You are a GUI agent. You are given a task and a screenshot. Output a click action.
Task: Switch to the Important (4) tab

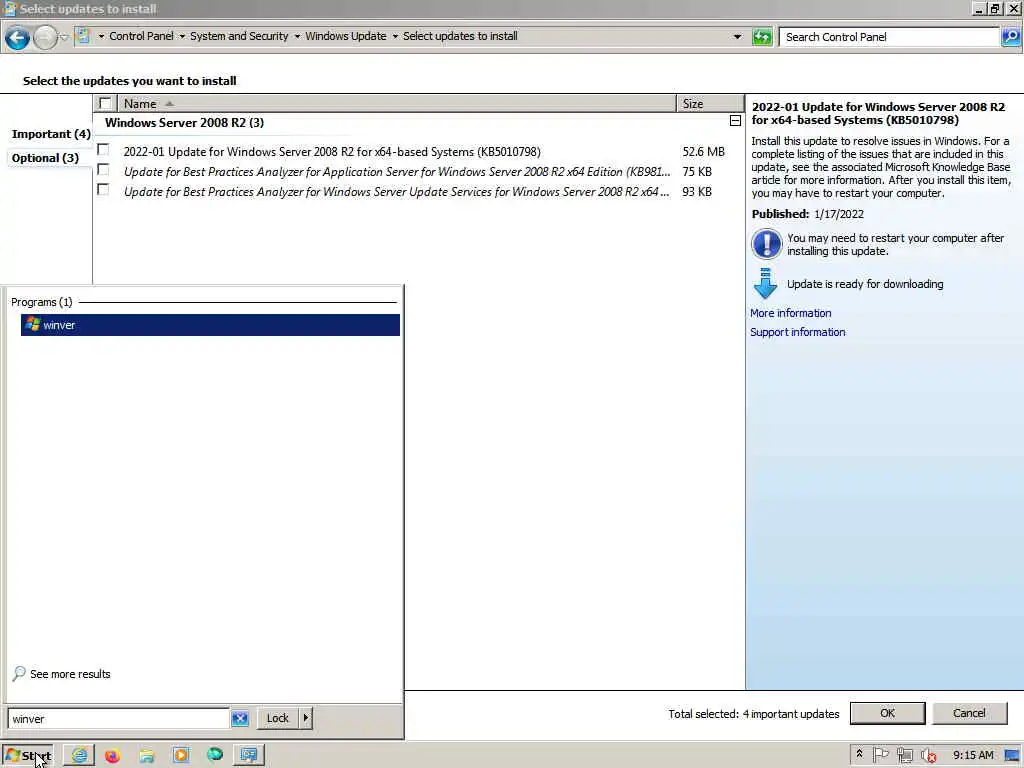pyautogui.click(x=51, y=134)
